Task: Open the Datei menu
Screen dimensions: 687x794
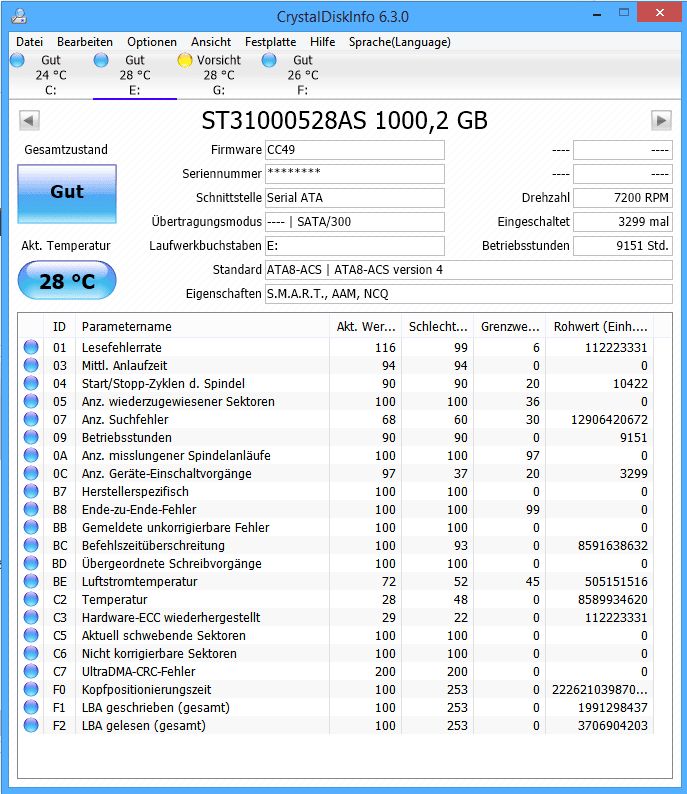Action: pos(29,42)
